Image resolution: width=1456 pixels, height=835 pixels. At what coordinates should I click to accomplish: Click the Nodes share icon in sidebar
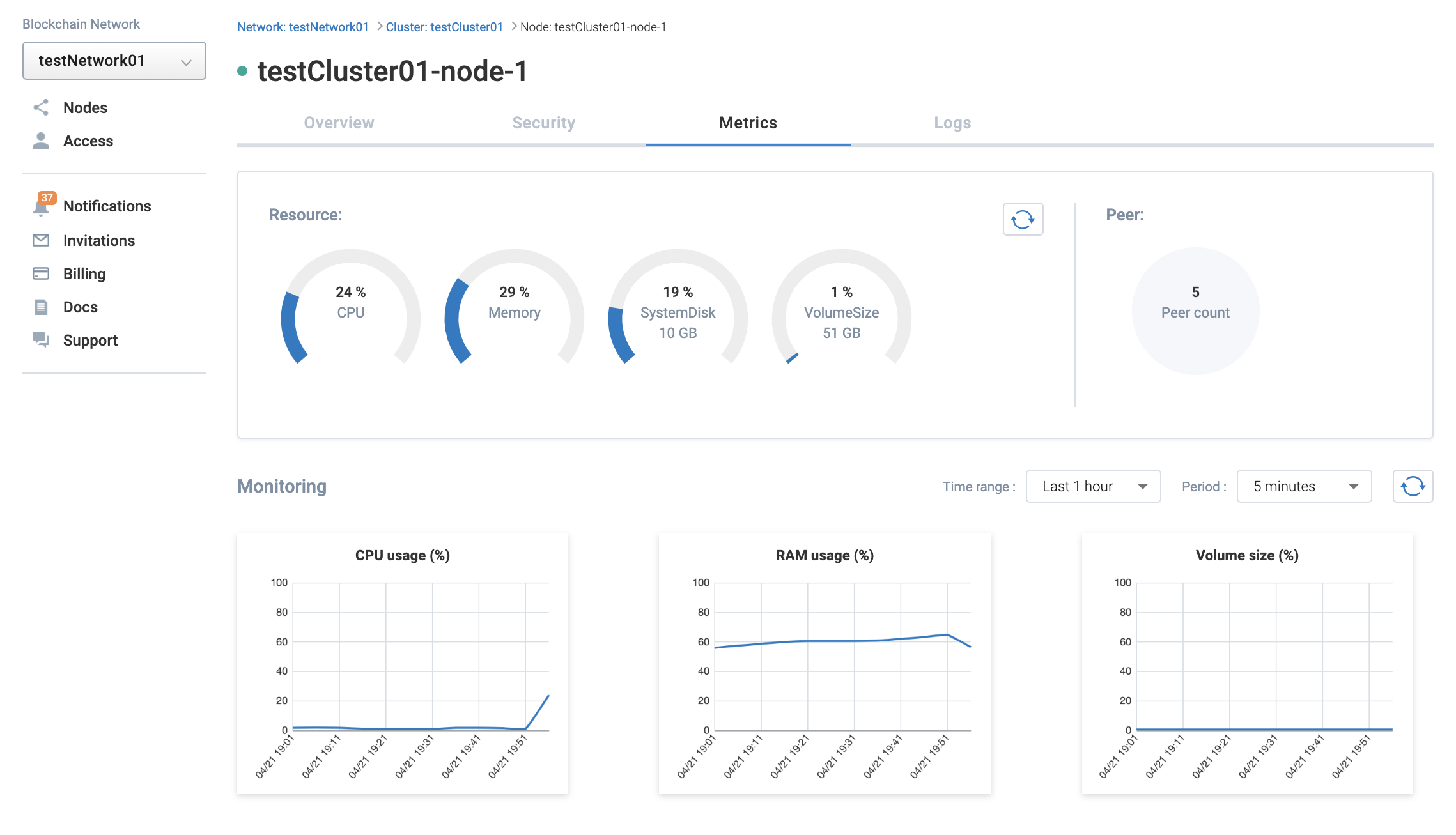point(41,107)
